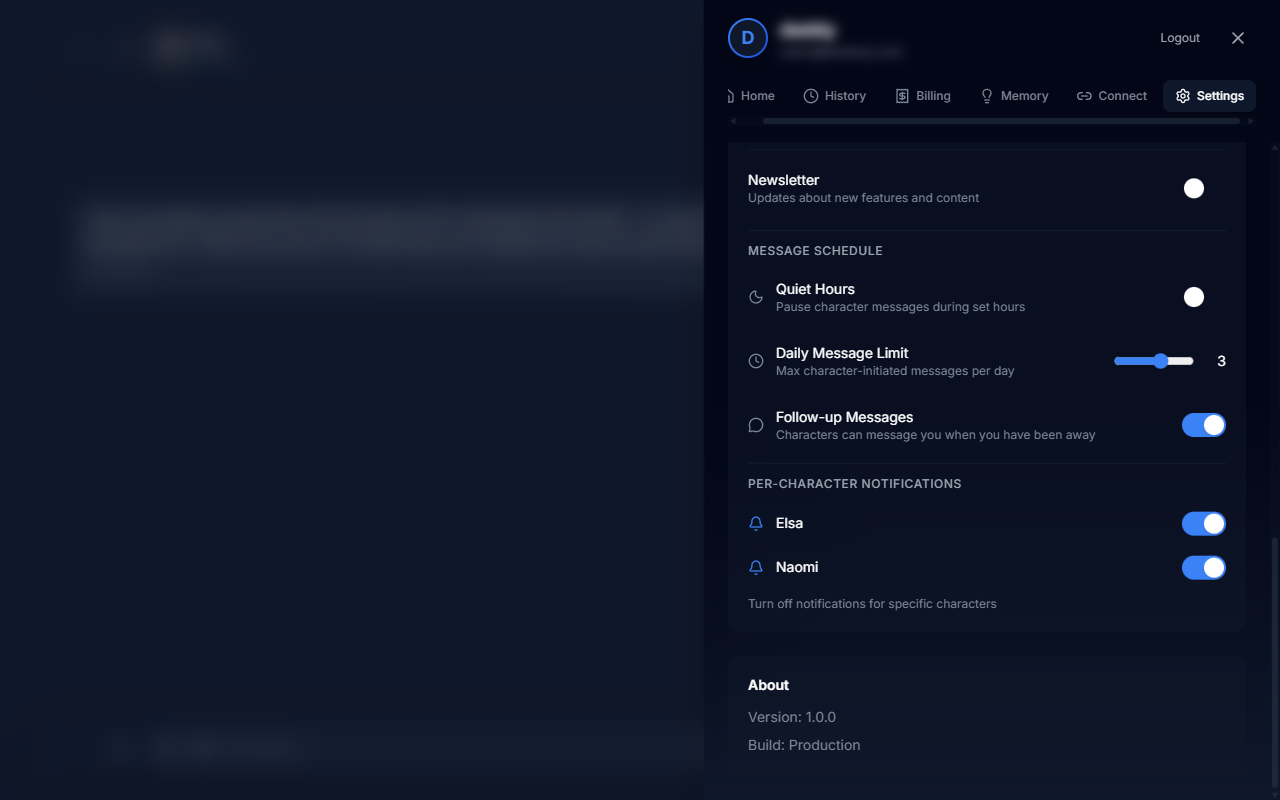This screenshot has width=1280, height=800.
Task: Go to the Memory tab
Action: (1014, 96)
